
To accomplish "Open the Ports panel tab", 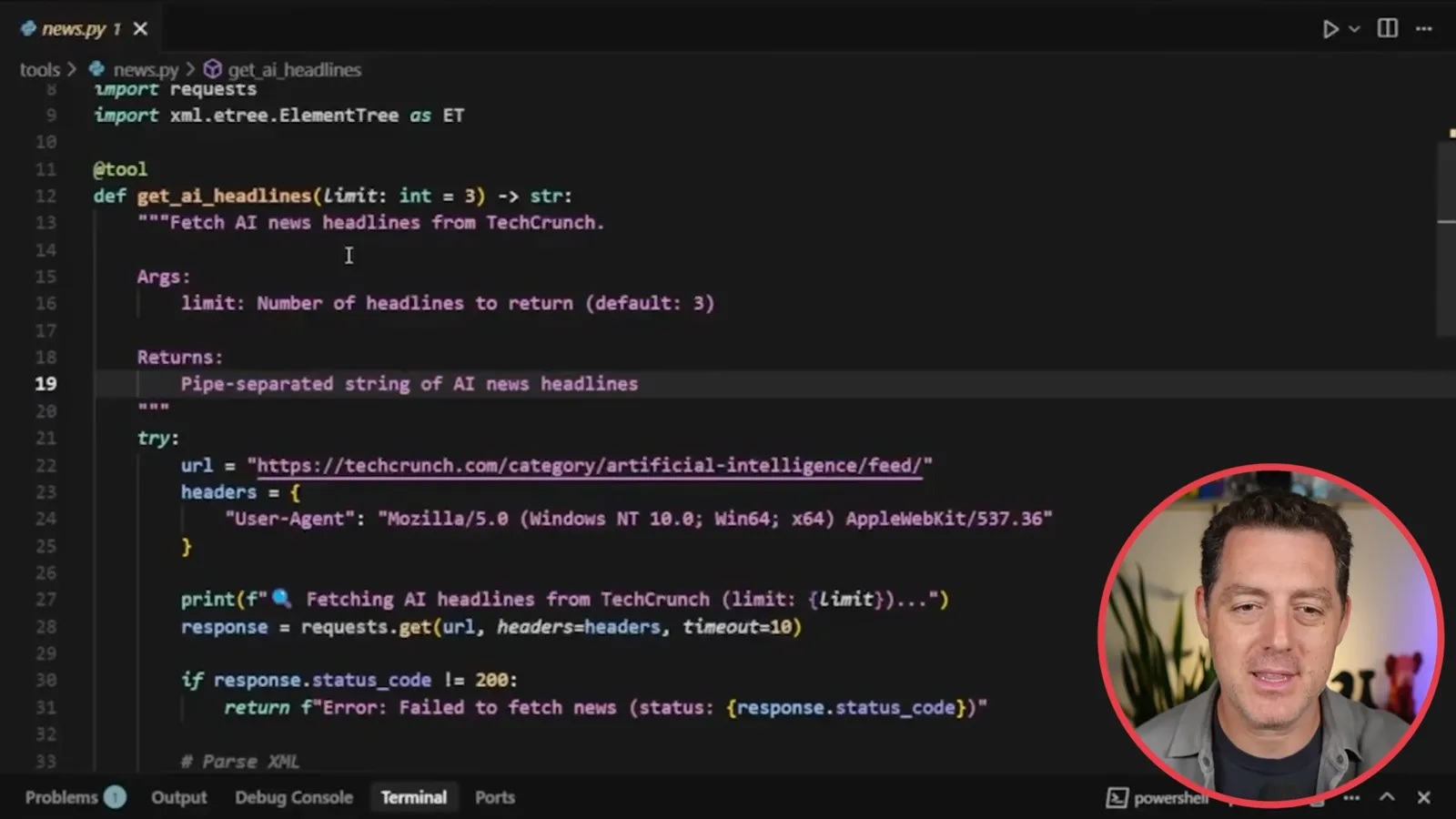I will tap(495, 797).
